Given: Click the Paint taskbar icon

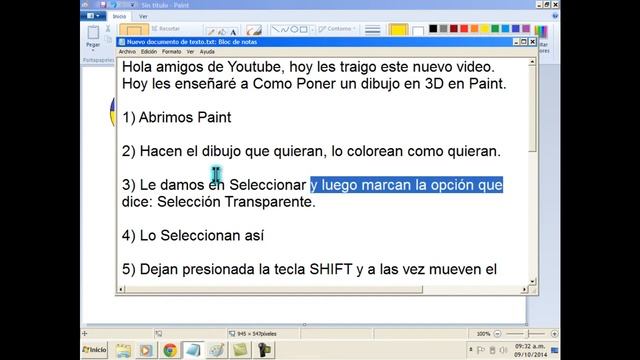Looking at the screenshot, I should click(x=217, y=350).
